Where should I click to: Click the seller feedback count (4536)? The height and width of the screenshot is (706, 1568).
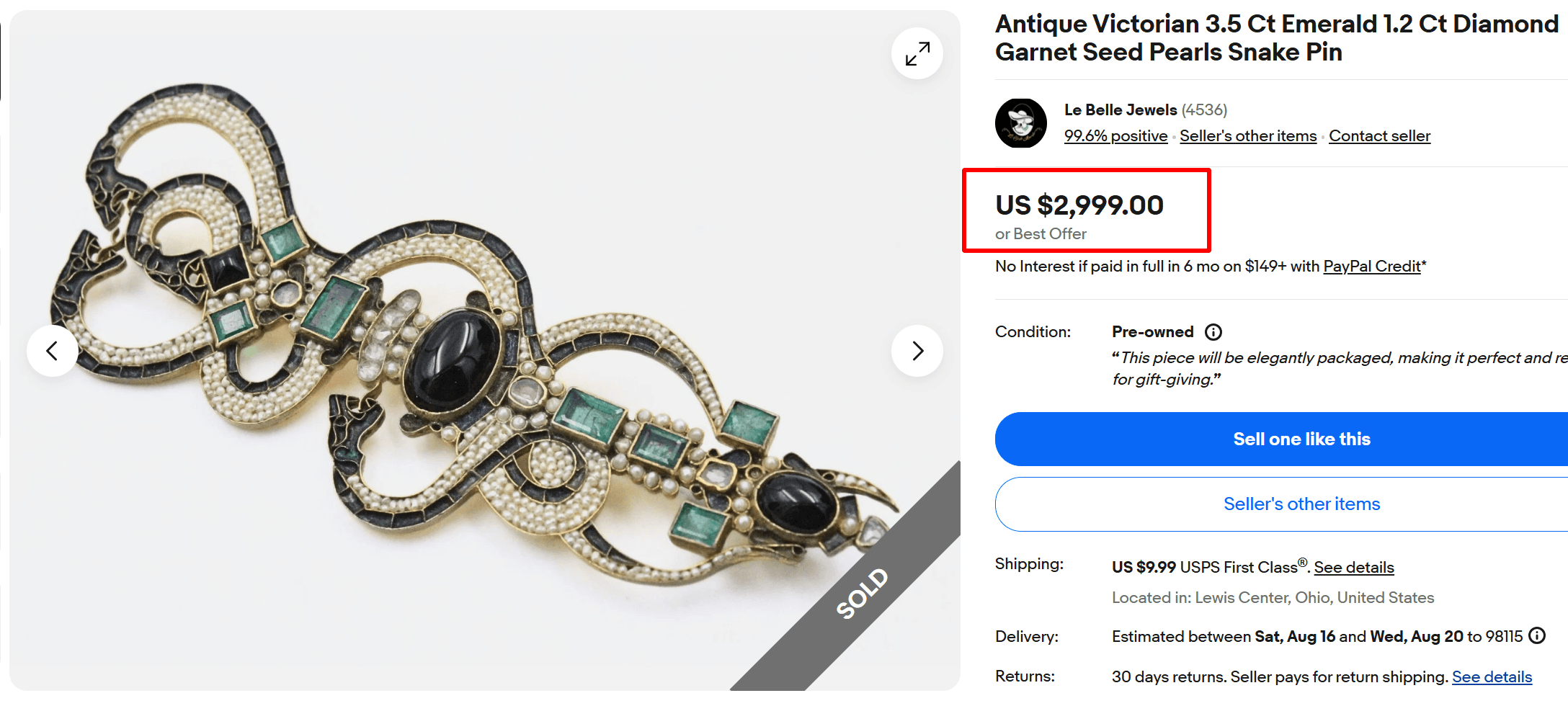1203,110
